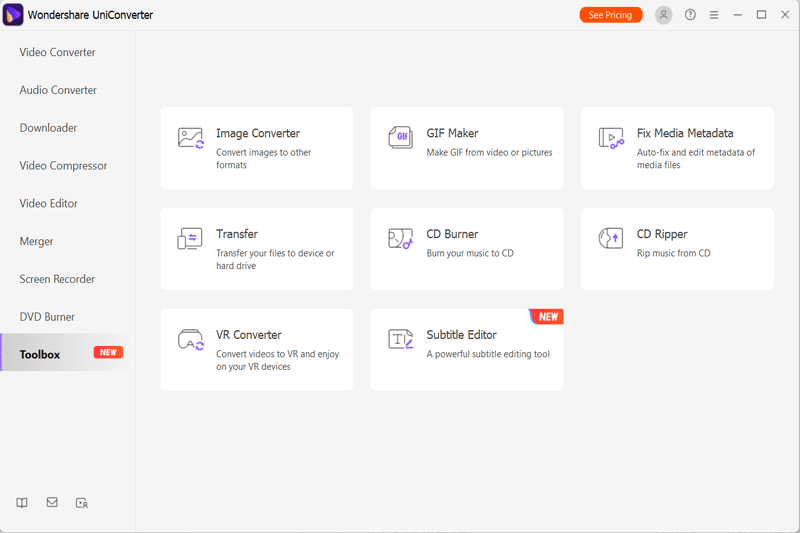
Task: Click "Convert videos to VR" description
Action: click(x=277, y=360)
